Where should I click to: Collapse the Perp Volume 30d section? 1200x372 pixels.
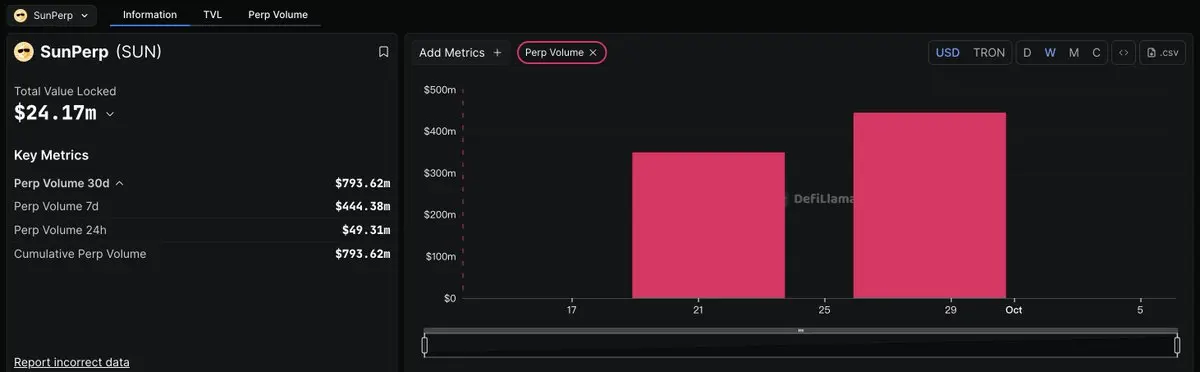pyautogui.click(x=119, y=183)
